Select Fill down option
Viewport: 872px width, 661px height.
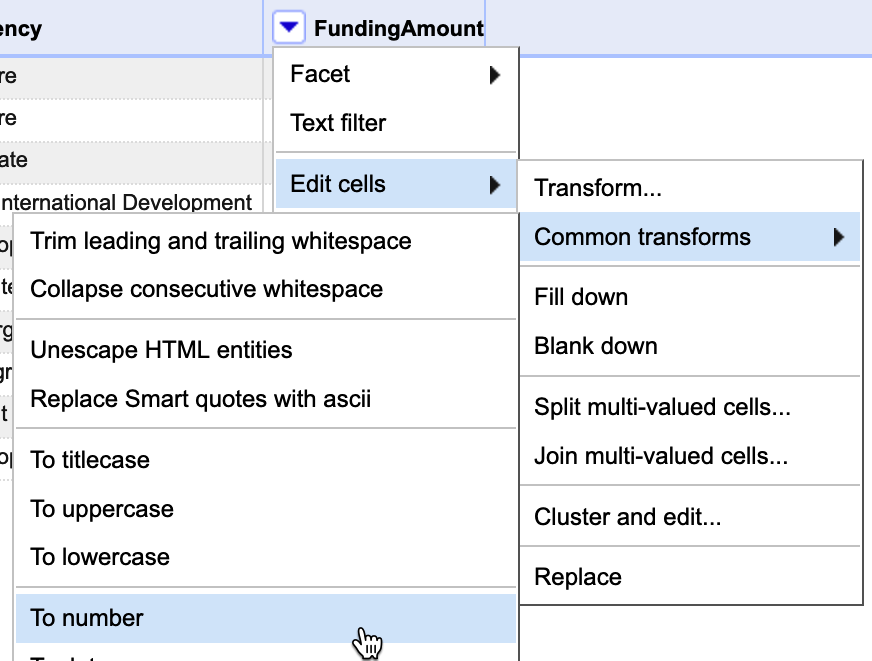pyautogui.click(x=581, y=297)
